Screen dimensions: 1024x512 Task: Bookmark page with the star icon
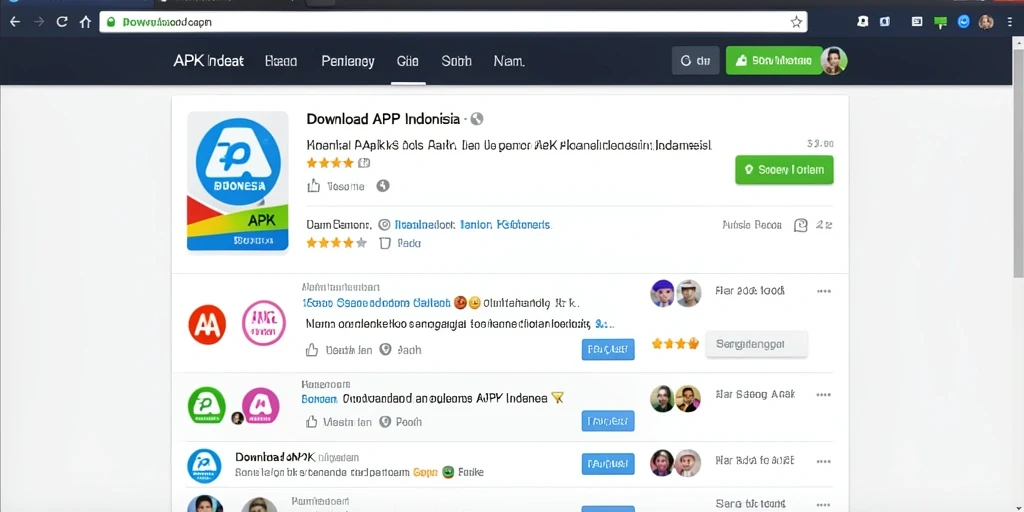point(795,22)
